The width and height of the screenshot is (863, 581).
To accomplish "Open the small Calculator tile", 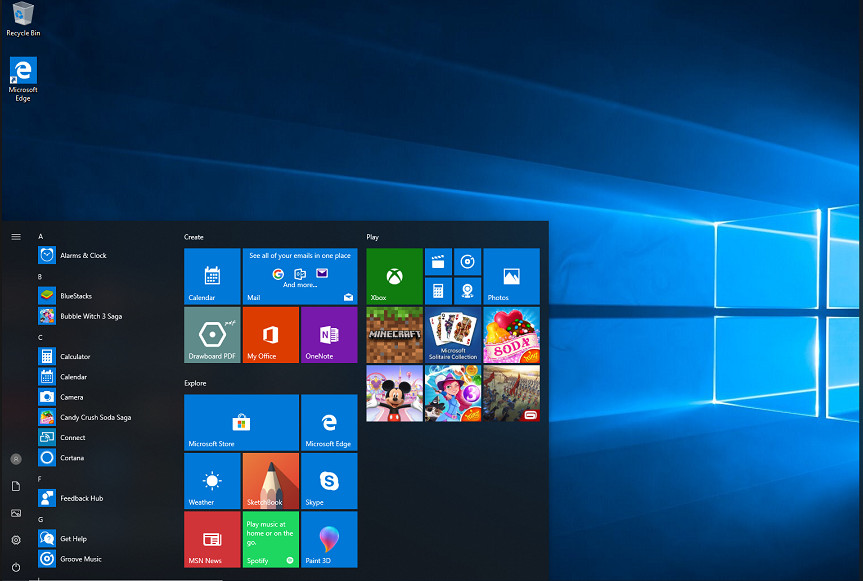I will pyautogui.click(x=438, y=291).
